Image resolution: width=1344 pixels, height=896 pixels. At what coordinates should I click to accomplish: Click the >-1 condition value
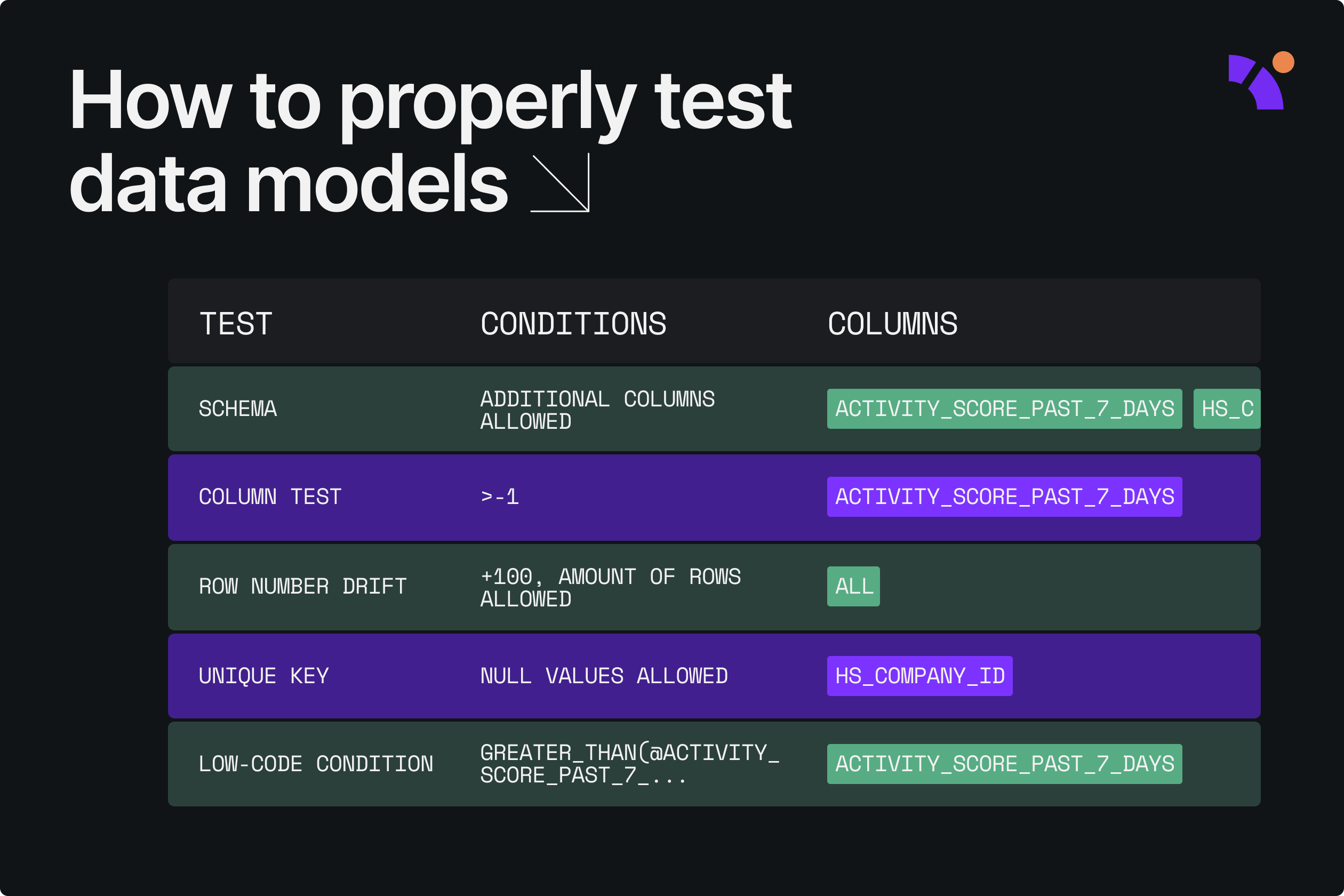[x=499, y=497]
